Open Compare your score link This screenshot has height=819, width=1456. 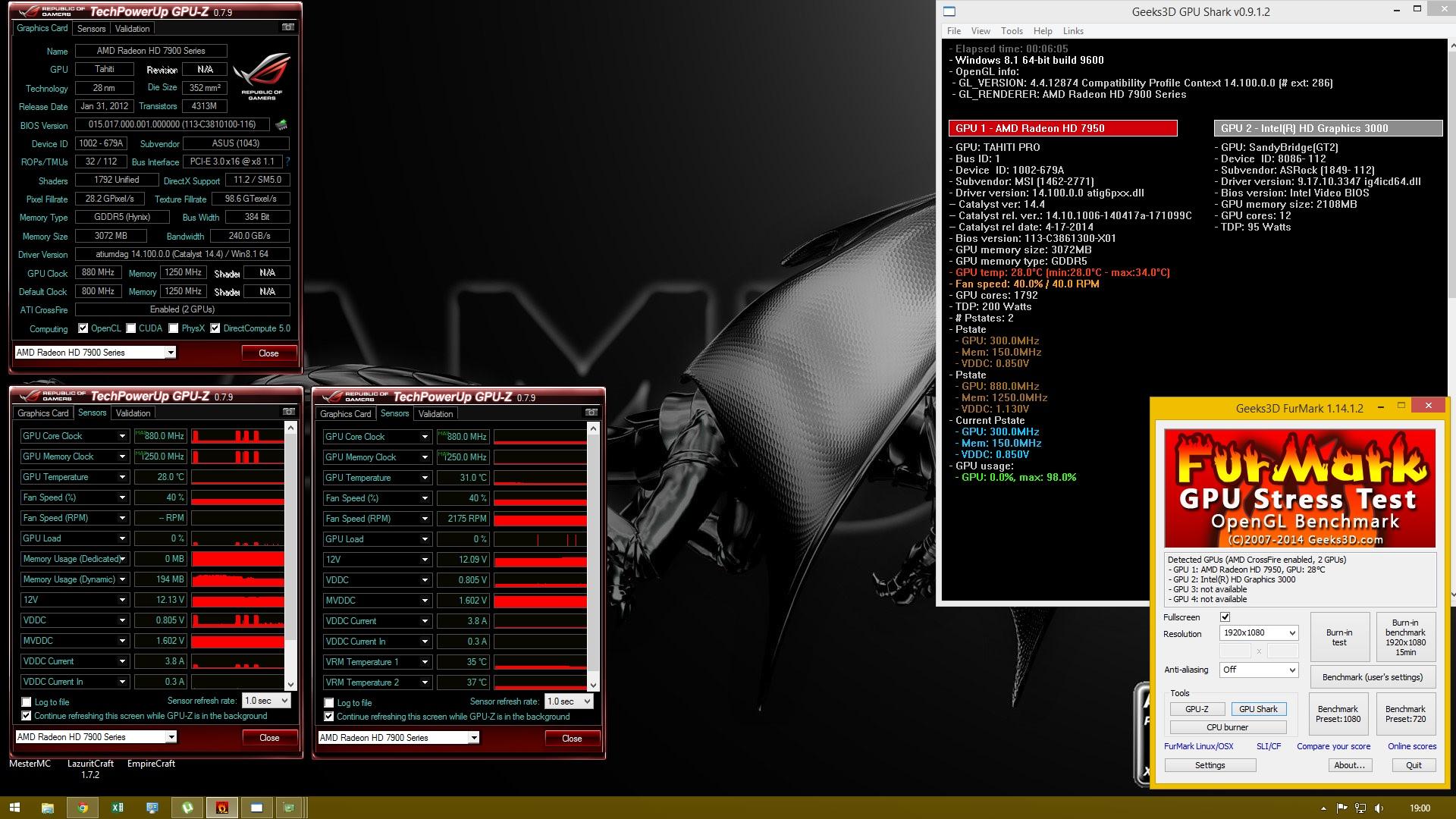pyautogui.click(x=1333, y=747)
